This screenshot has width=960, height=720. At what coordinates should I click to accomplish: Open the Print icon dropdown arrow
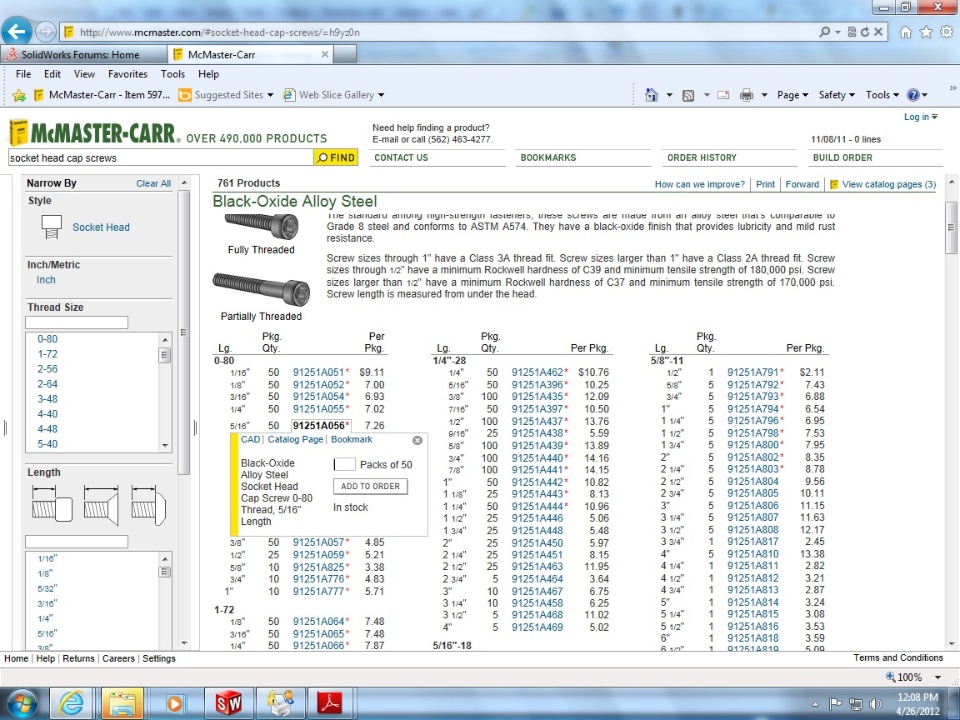click(x=764, y=95)
